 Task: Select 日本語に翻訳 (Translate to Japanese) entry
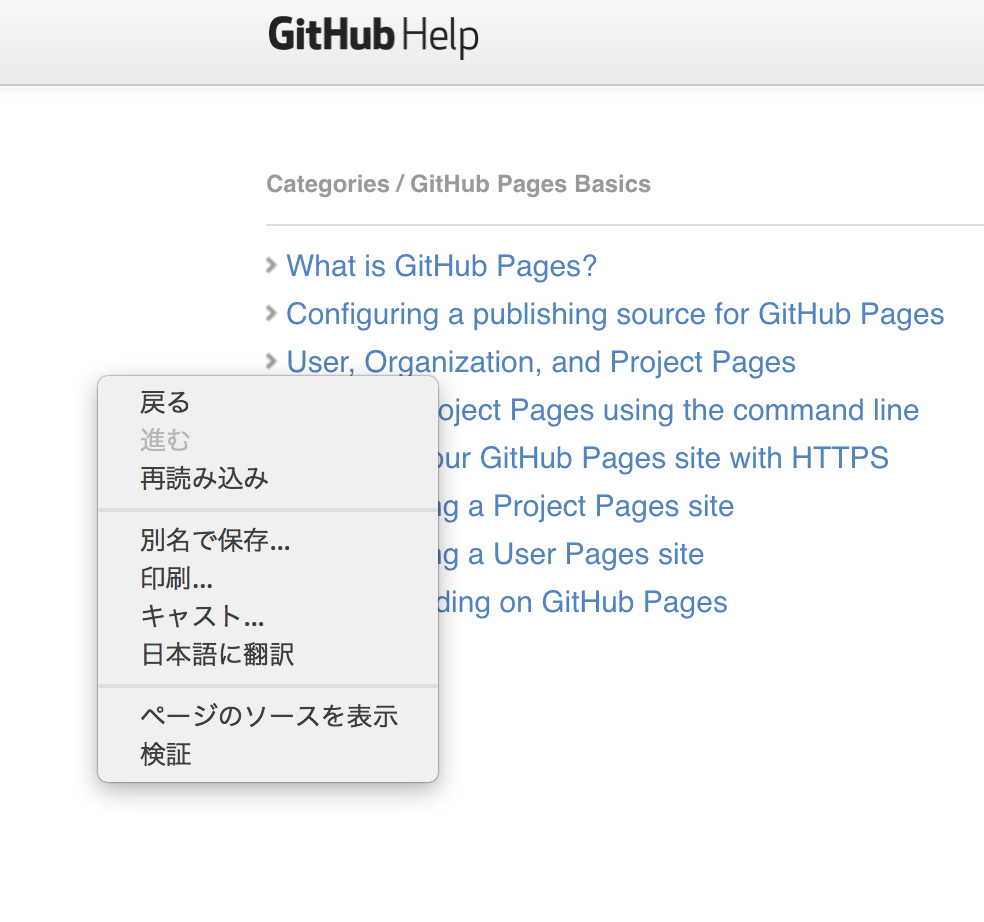[268, 654]
